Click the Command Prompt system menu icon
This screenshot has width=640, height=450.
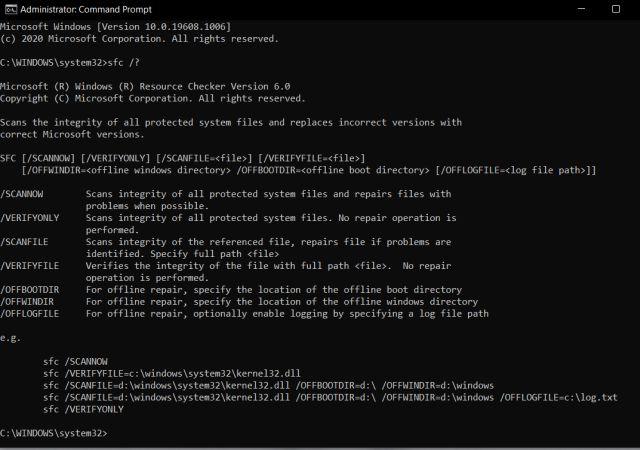tap(10, 10)
